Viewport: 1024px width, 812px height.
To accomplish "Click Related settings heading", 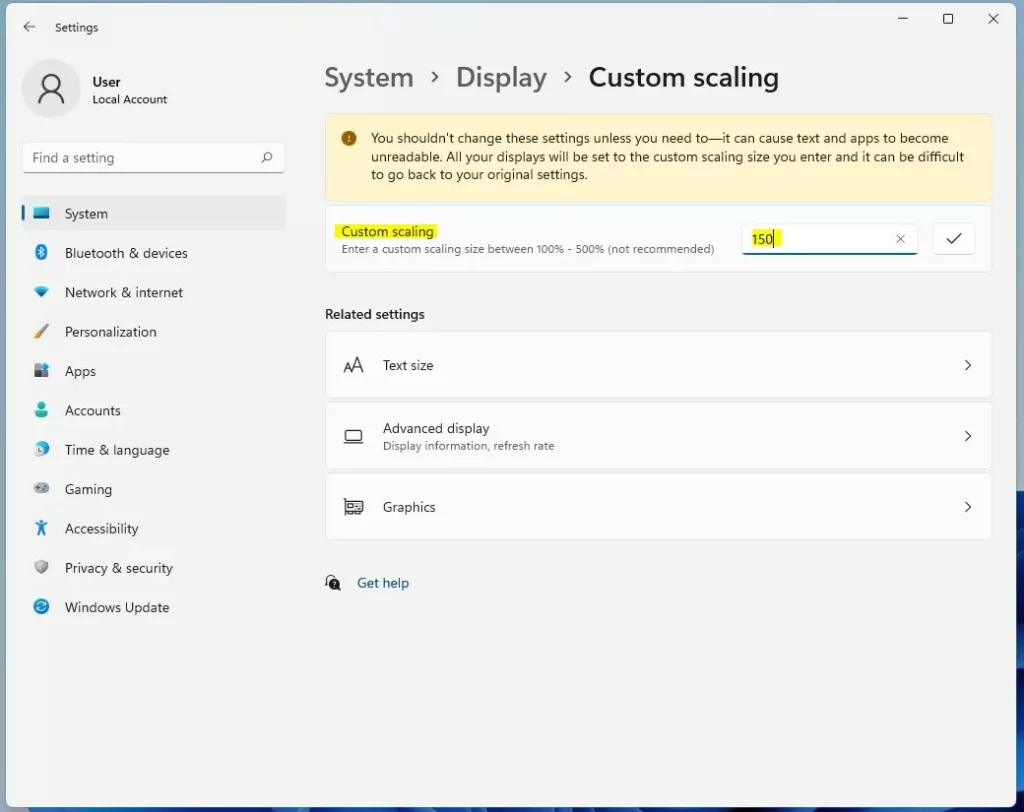I will pyautogui.click(x=375, y=314).
